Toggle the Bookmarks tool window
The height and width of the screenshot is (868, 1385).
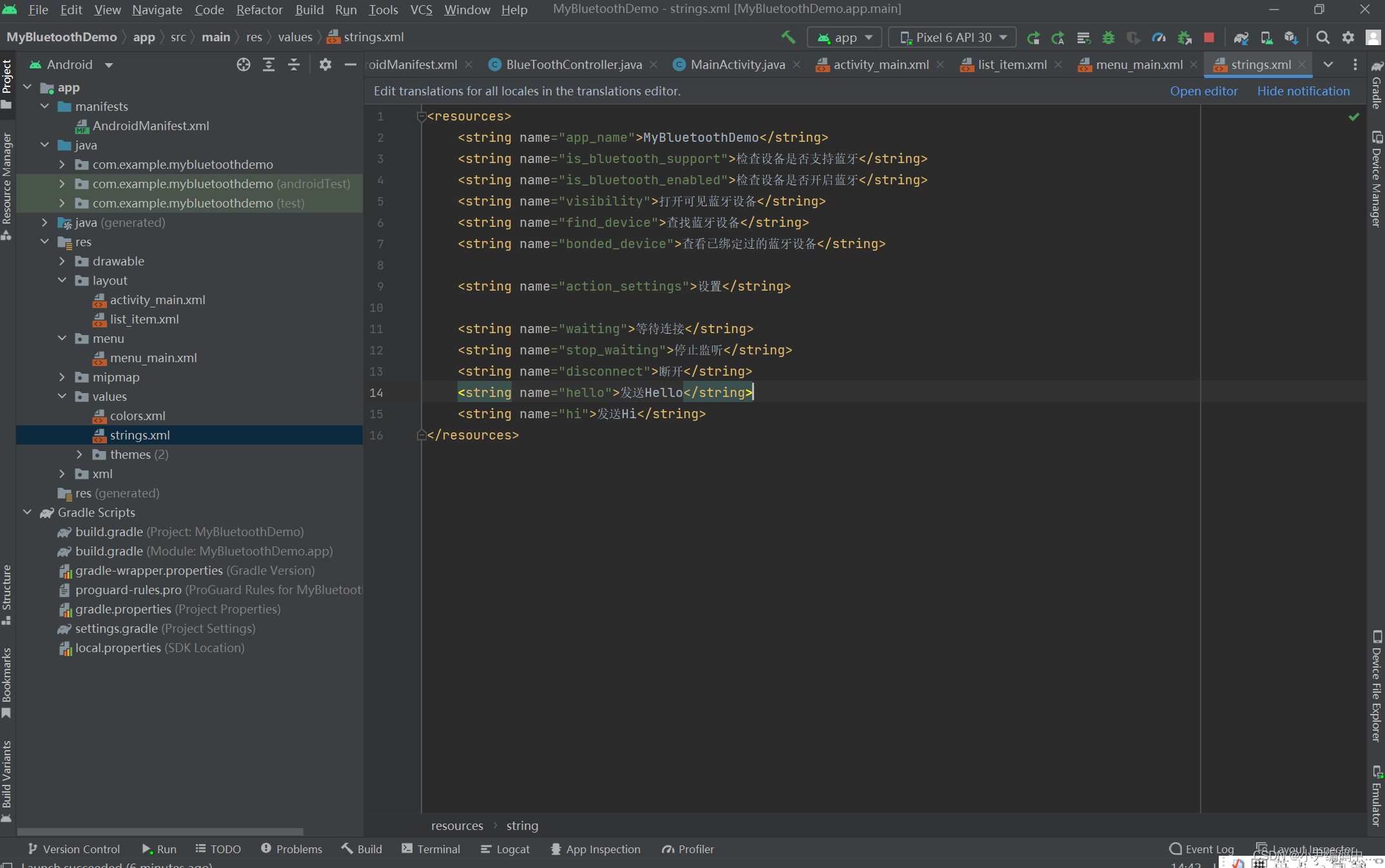[x=7, y=682]
